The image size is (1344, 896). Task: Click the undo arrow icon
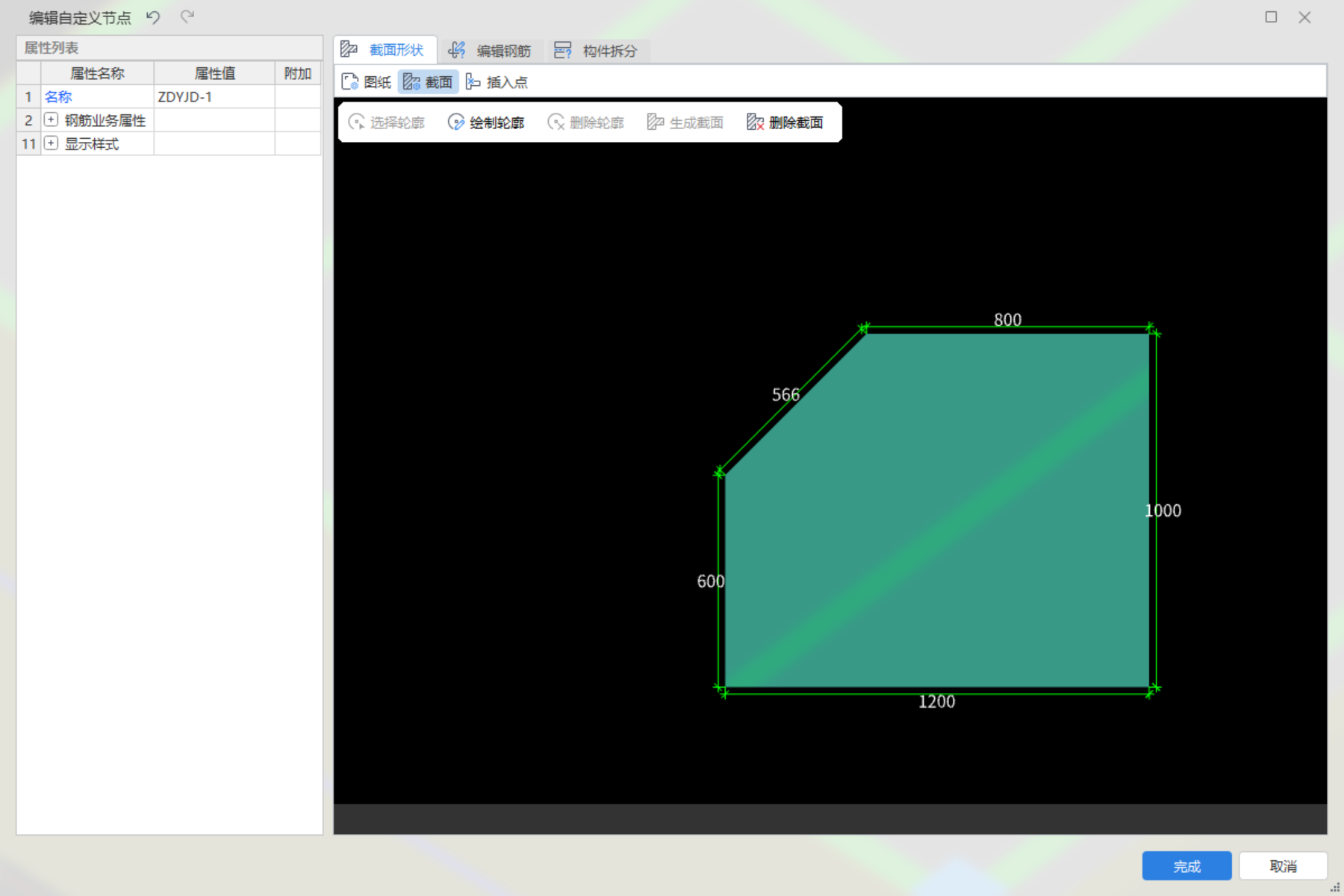pos(153,17)
